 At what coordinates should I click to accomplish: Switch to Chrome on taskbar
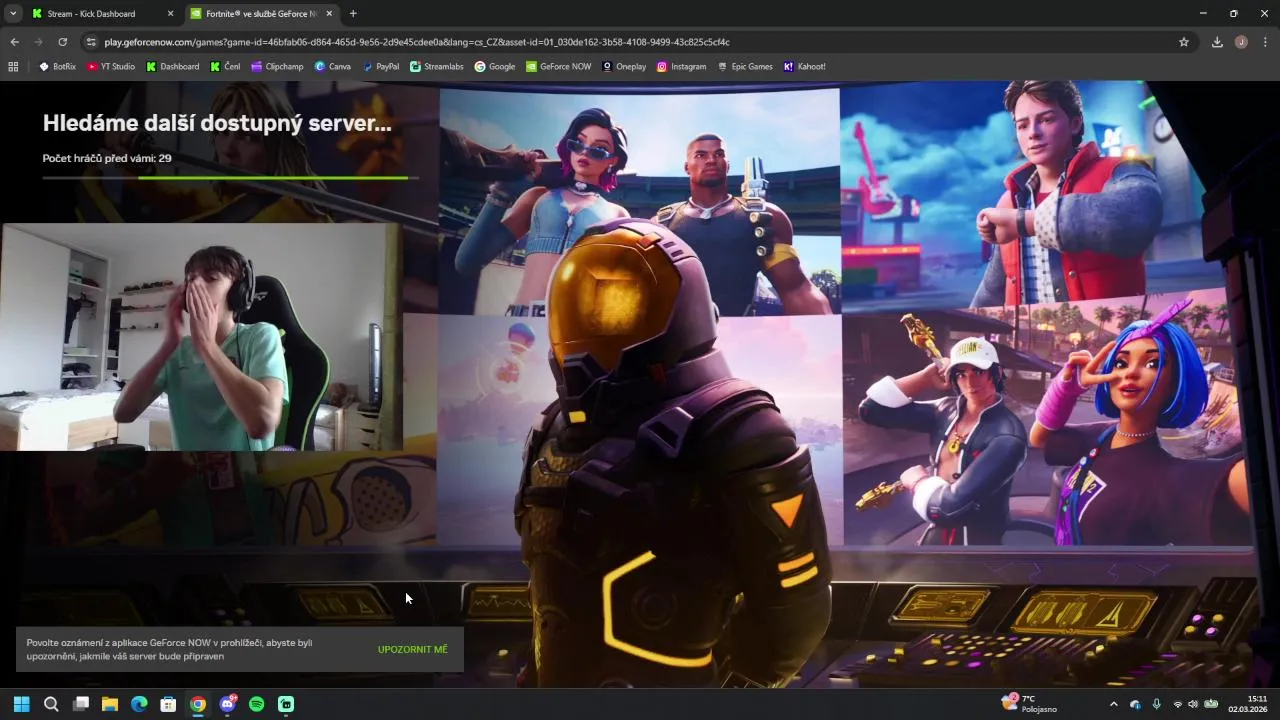(198, 704)
